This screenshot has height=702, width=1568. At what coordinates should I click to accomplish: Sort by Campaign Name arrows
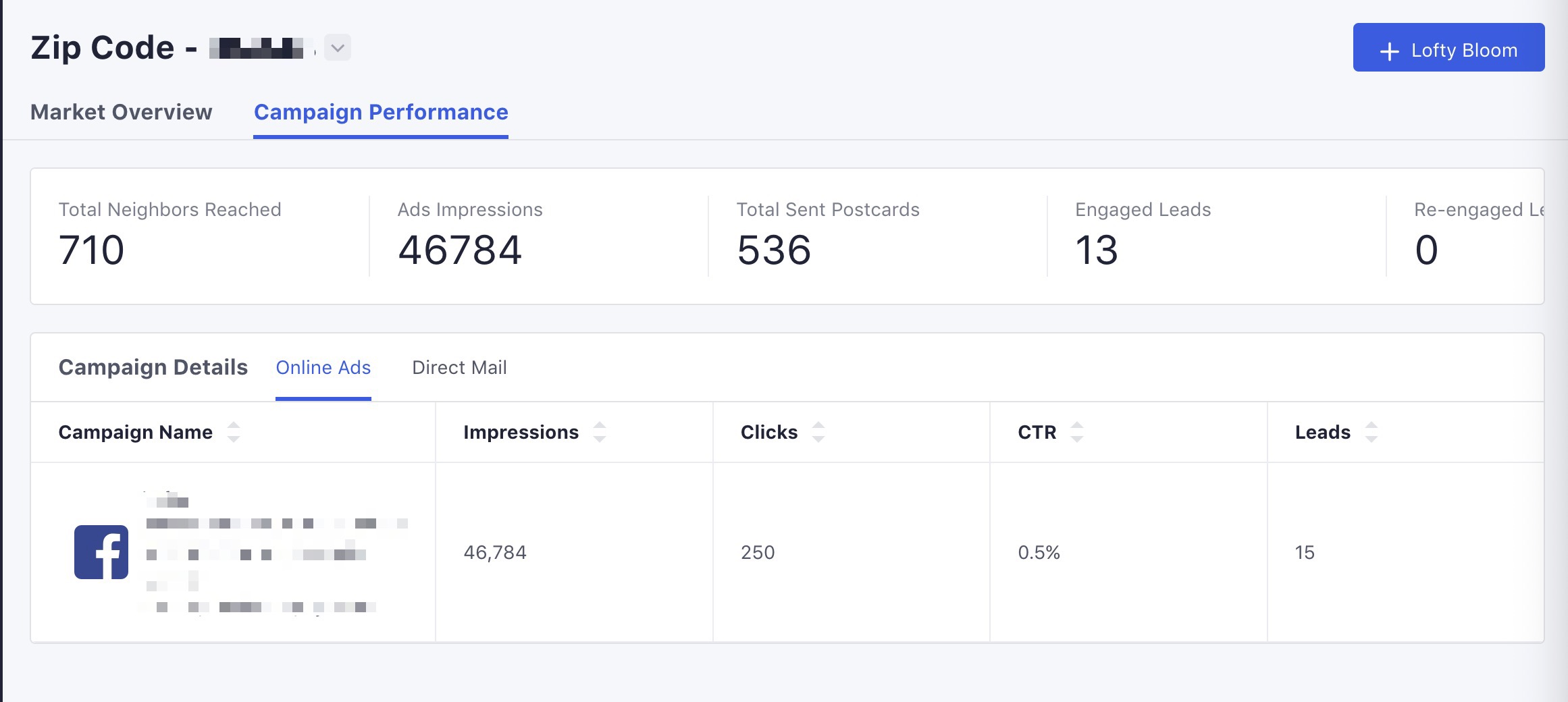point(234,432)
